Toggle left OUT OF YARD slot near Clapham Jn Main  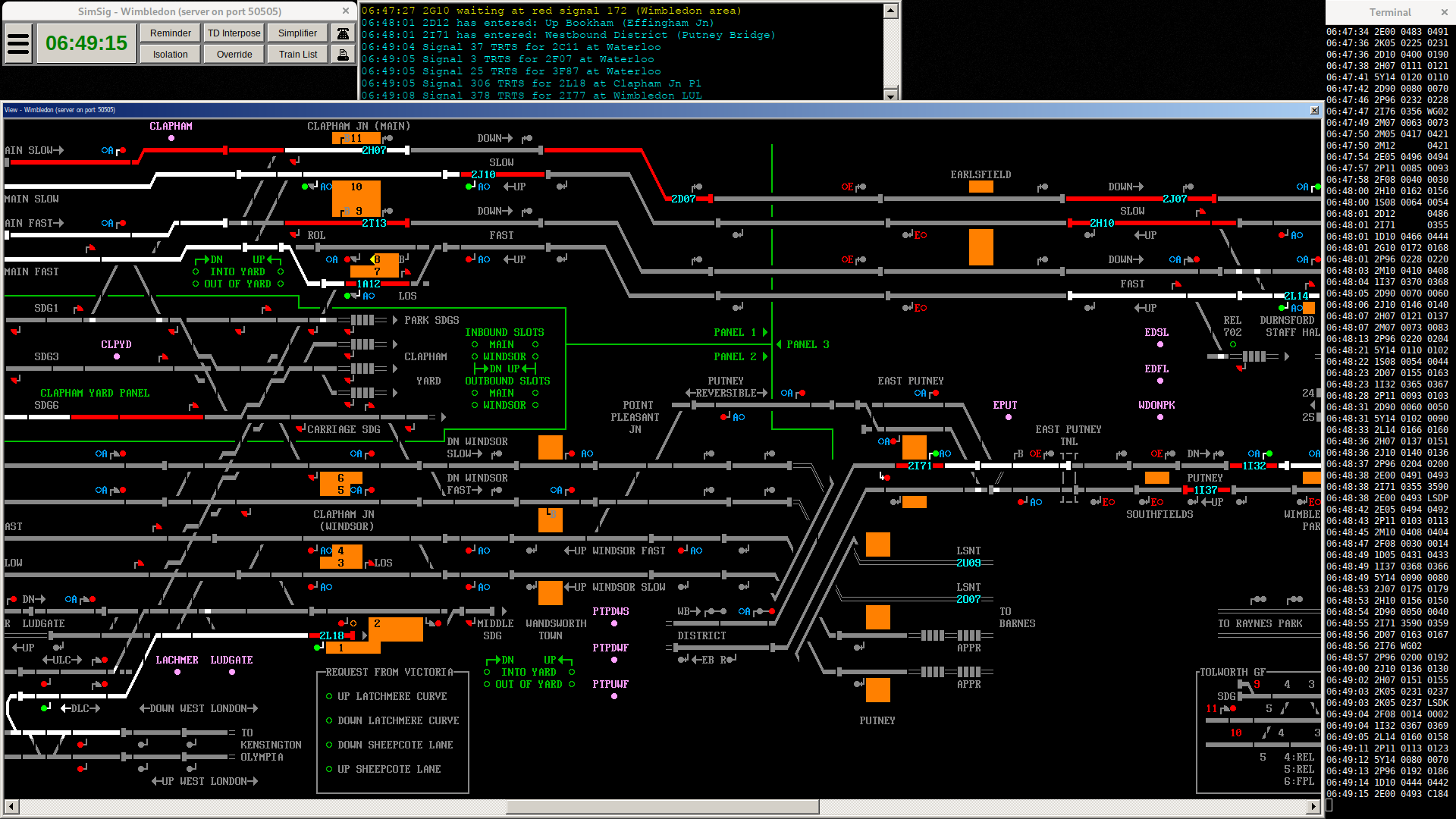(x=196, y=284)
